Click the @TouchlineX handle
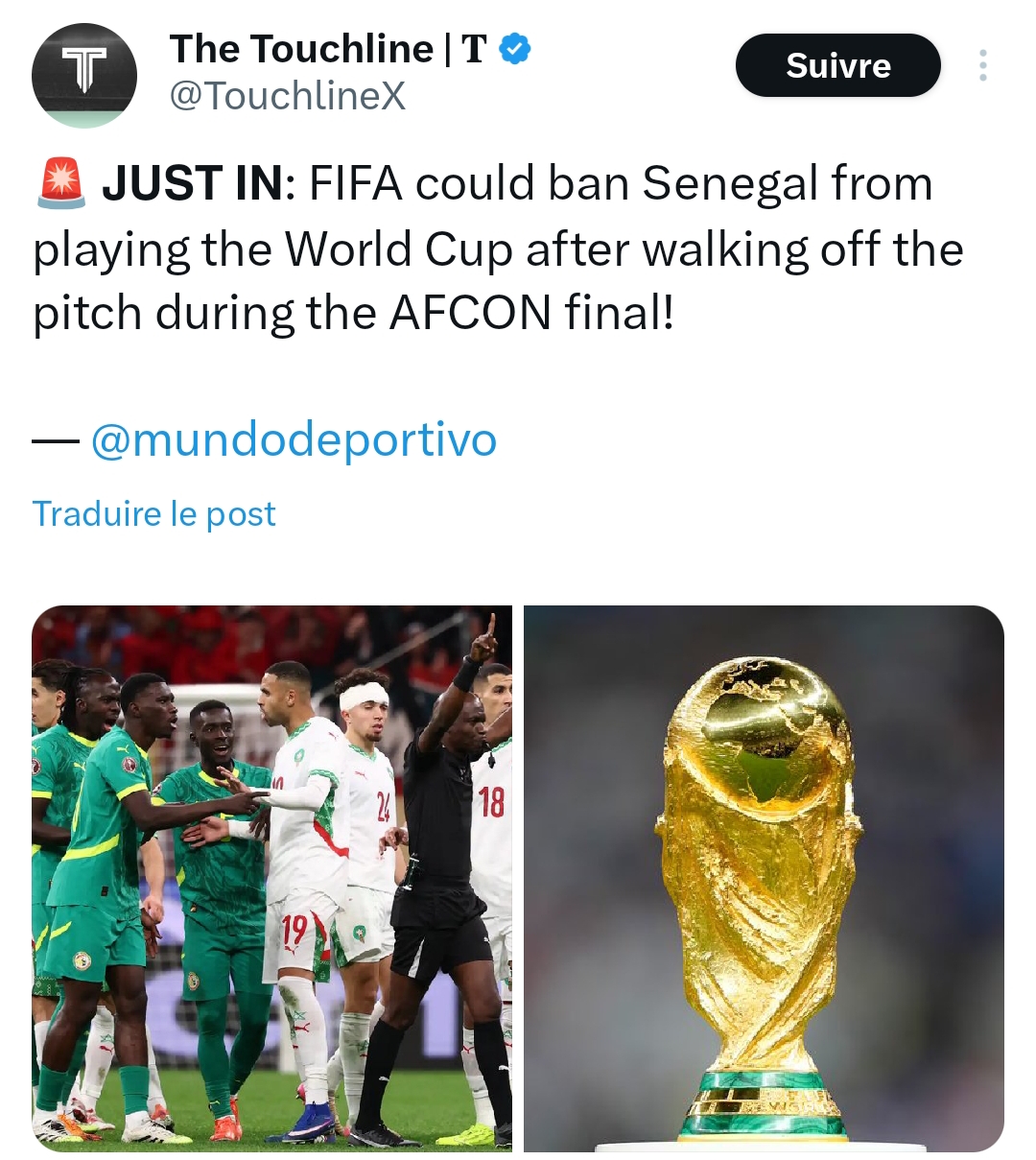Image resolution: width=1036 pixels, height=1160 pixels. (x=288, y=96)
